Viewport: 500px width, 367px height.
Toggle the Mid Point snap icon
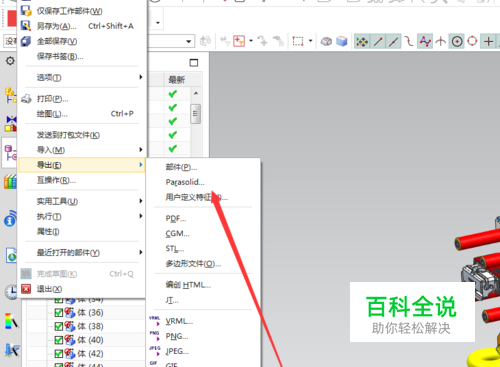pyautogui.click(x=393, y=42)
